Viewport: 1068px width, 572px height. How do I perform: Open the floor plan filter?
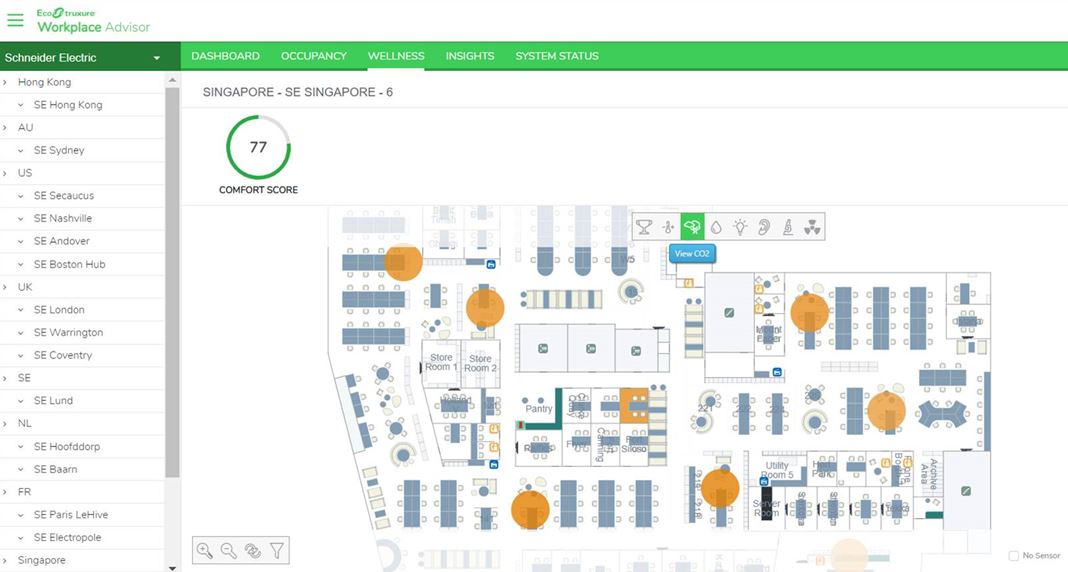coord(277,550)
